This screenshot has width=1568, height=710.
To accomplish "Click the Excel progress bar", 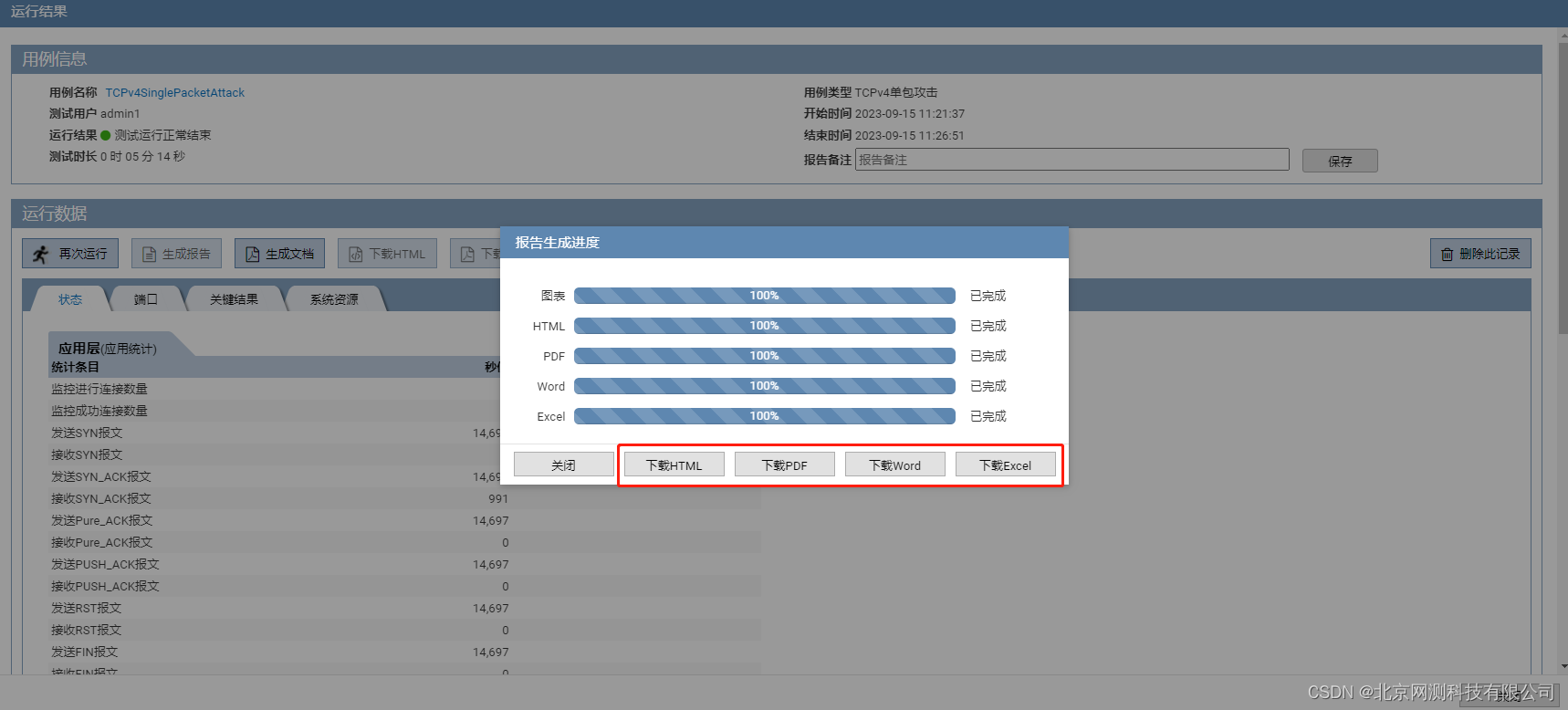I will (764, 416).
